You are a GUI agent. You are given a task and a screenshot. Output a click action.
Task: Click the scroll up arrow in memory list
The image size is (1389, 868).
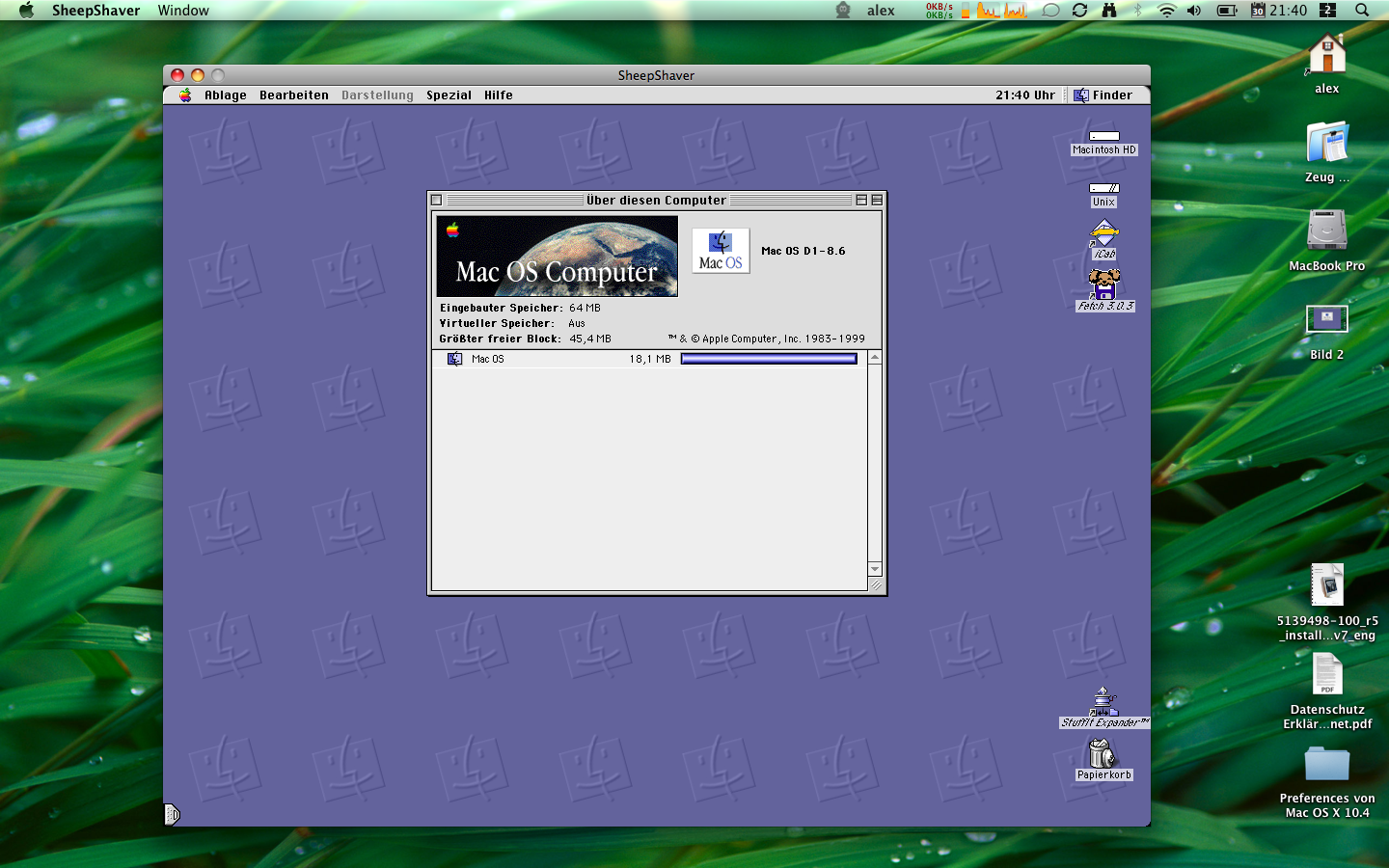point(875,358)
